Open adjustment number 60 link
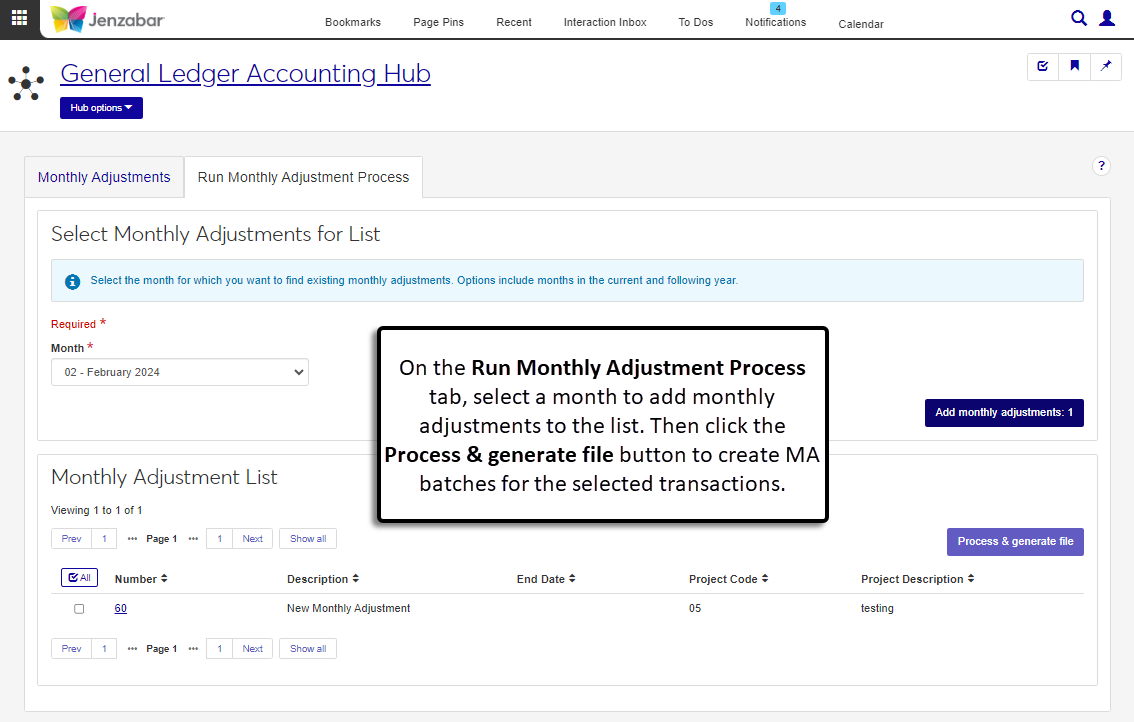This screenshot has height=722, width=1134. click(121, 609)
